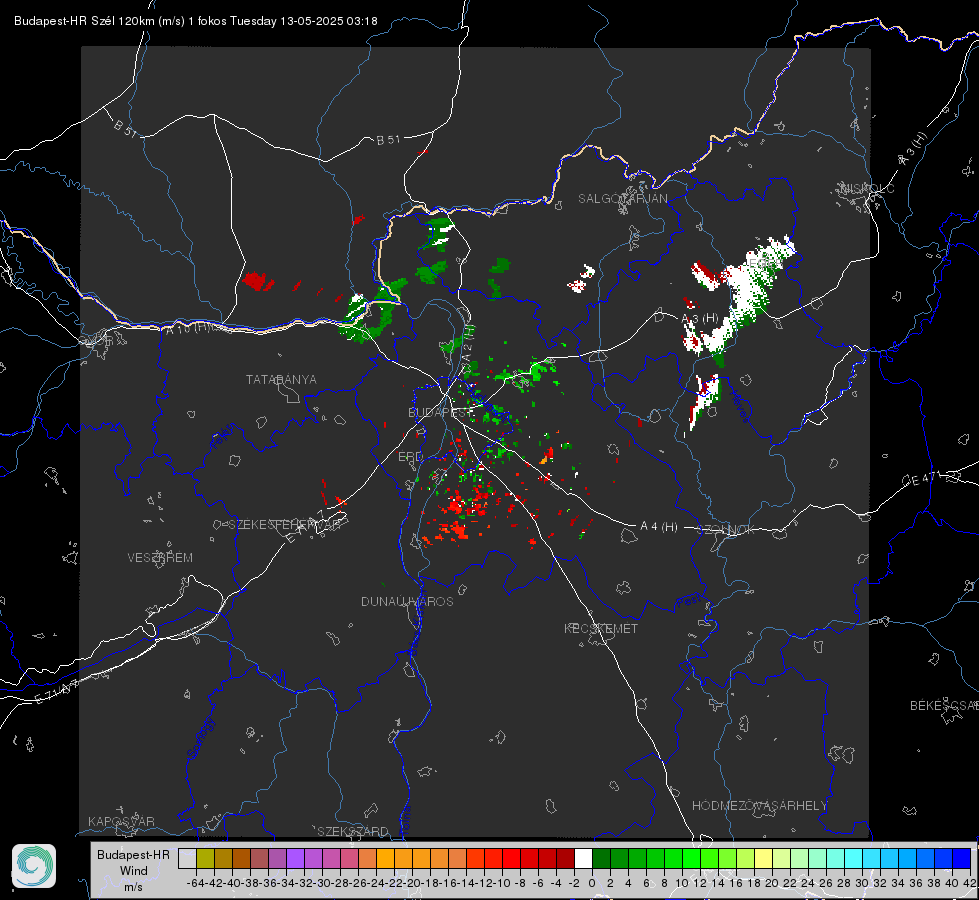Click the olive swatch above -64 in legend
979x900 pixels.
pos(205,858)
